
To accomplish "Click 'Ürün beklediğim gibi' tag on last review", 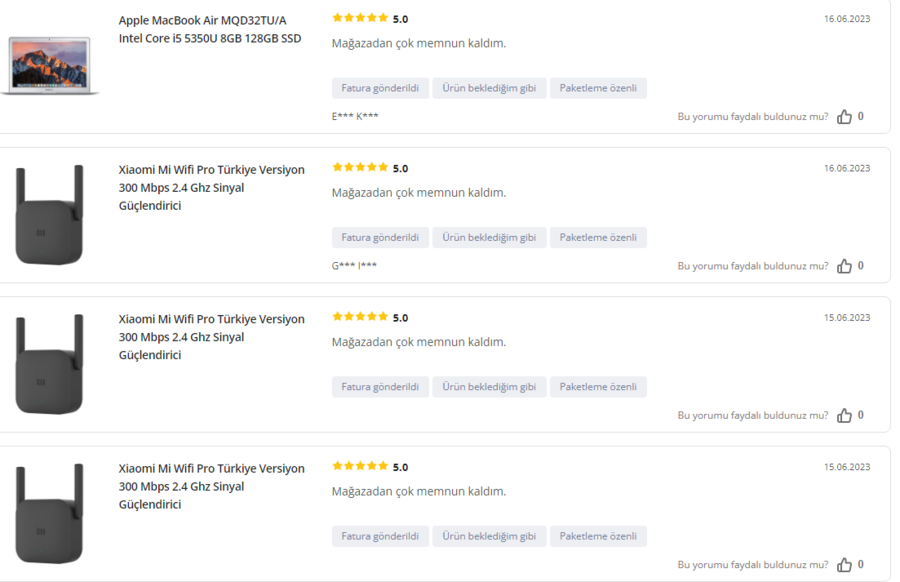I will (x=489, y=536).
